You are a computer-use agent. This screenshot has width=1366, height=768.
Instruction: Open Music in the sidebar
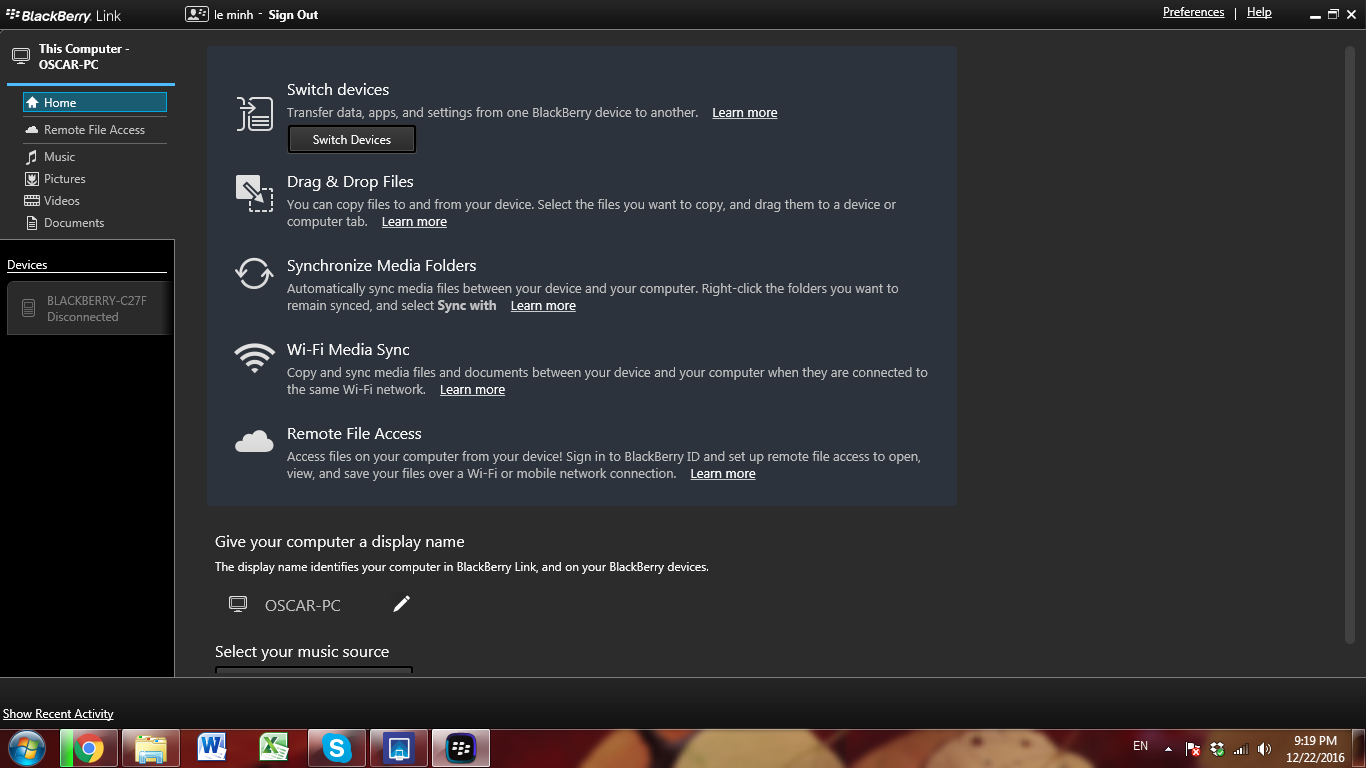coord(59,157)
